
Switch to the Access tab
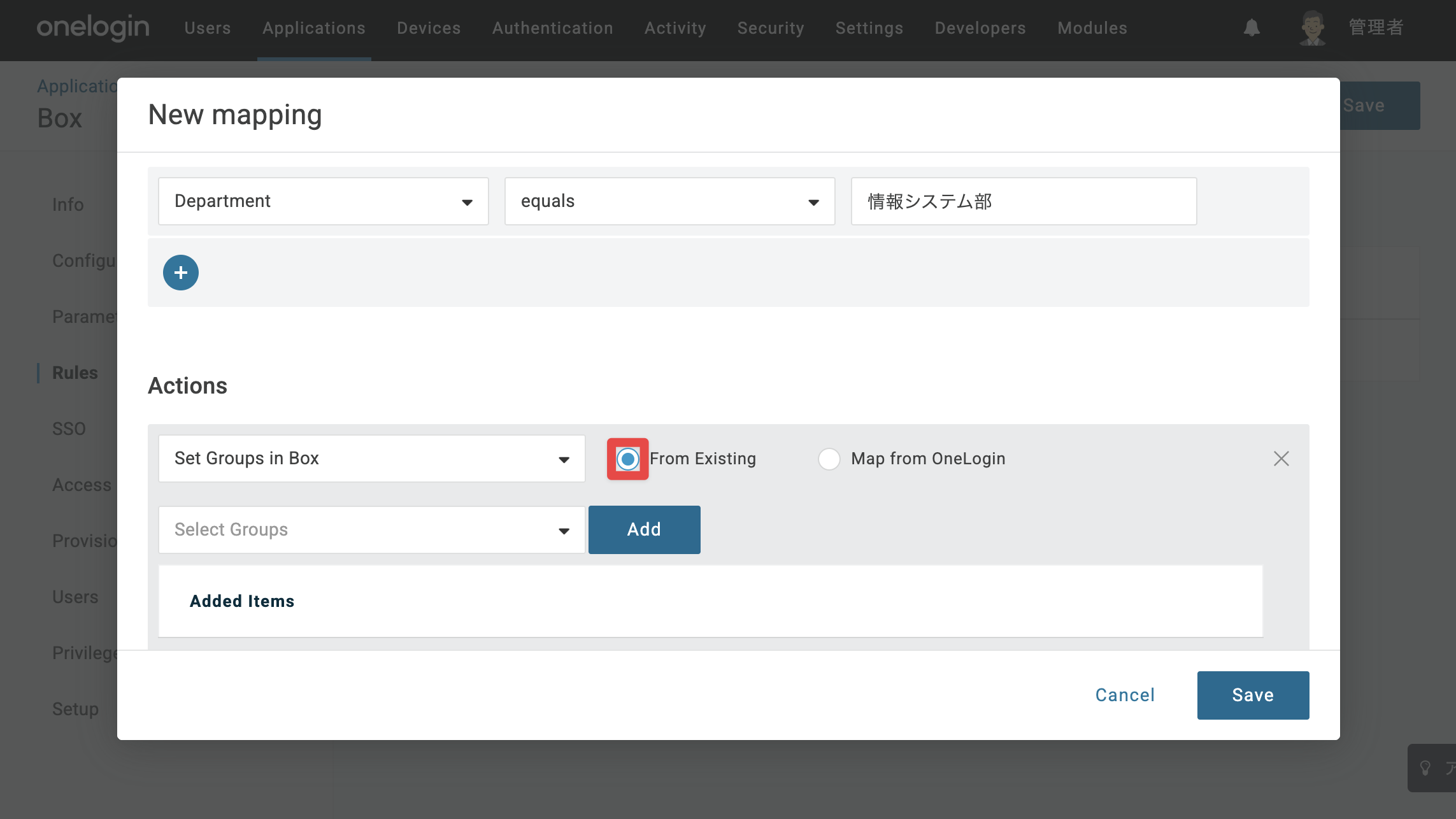[82, 485]
